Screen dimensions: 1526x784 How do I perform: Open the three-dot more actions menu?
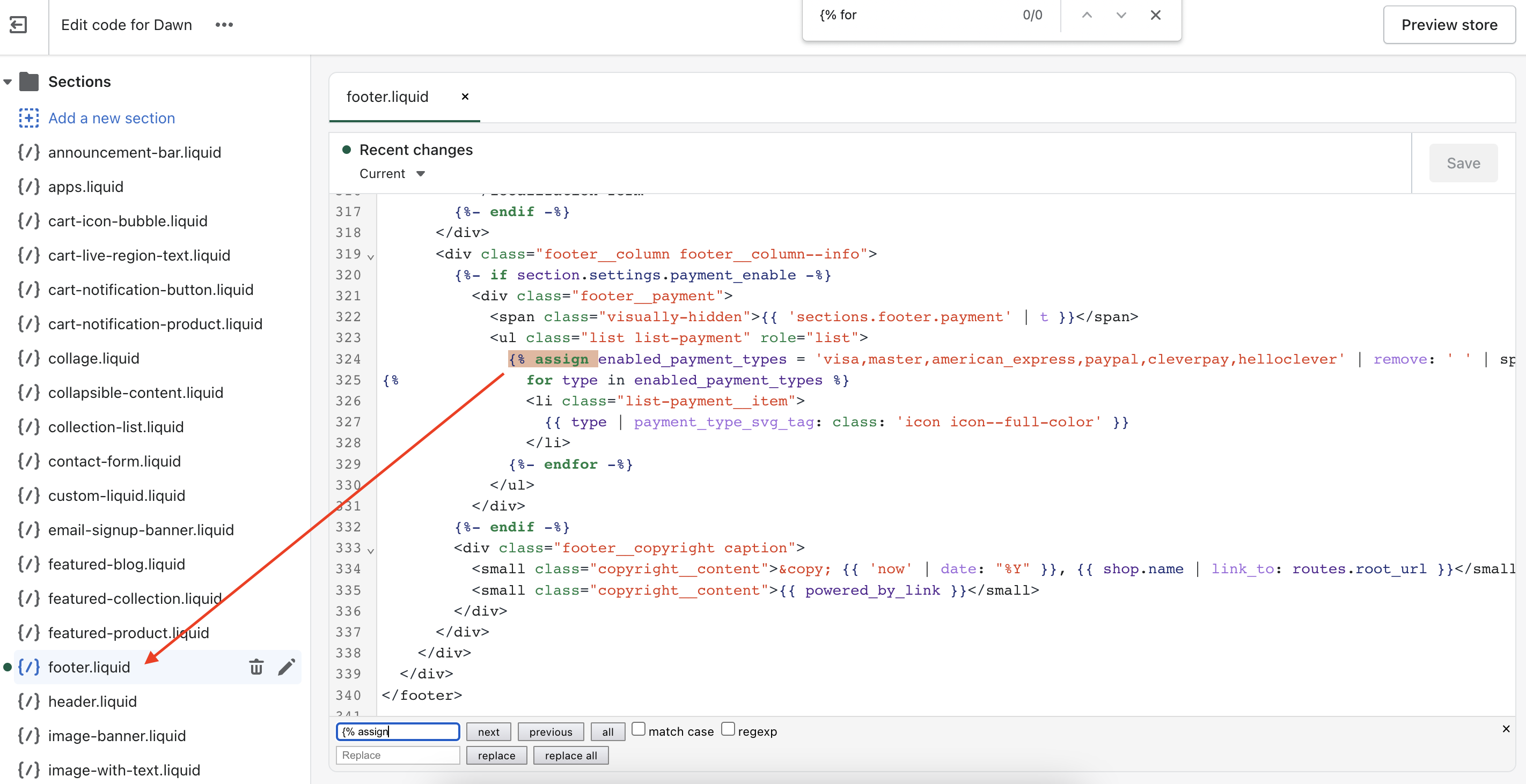tap(224, 24)
